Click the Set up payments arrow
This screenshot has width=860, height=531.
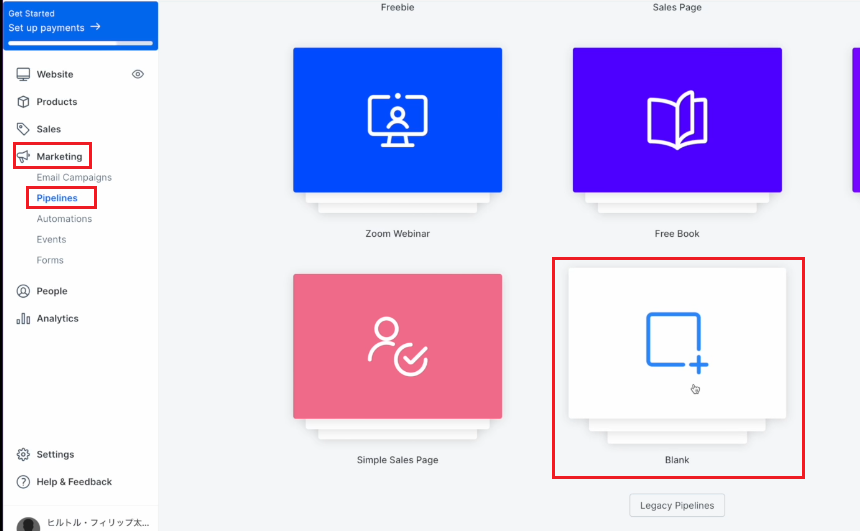coord(95,26)
